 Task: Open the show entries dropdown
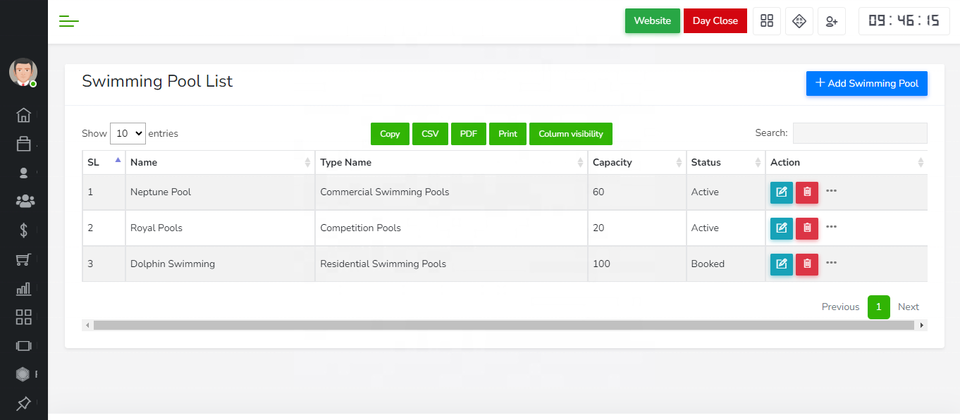pos(127,133)
